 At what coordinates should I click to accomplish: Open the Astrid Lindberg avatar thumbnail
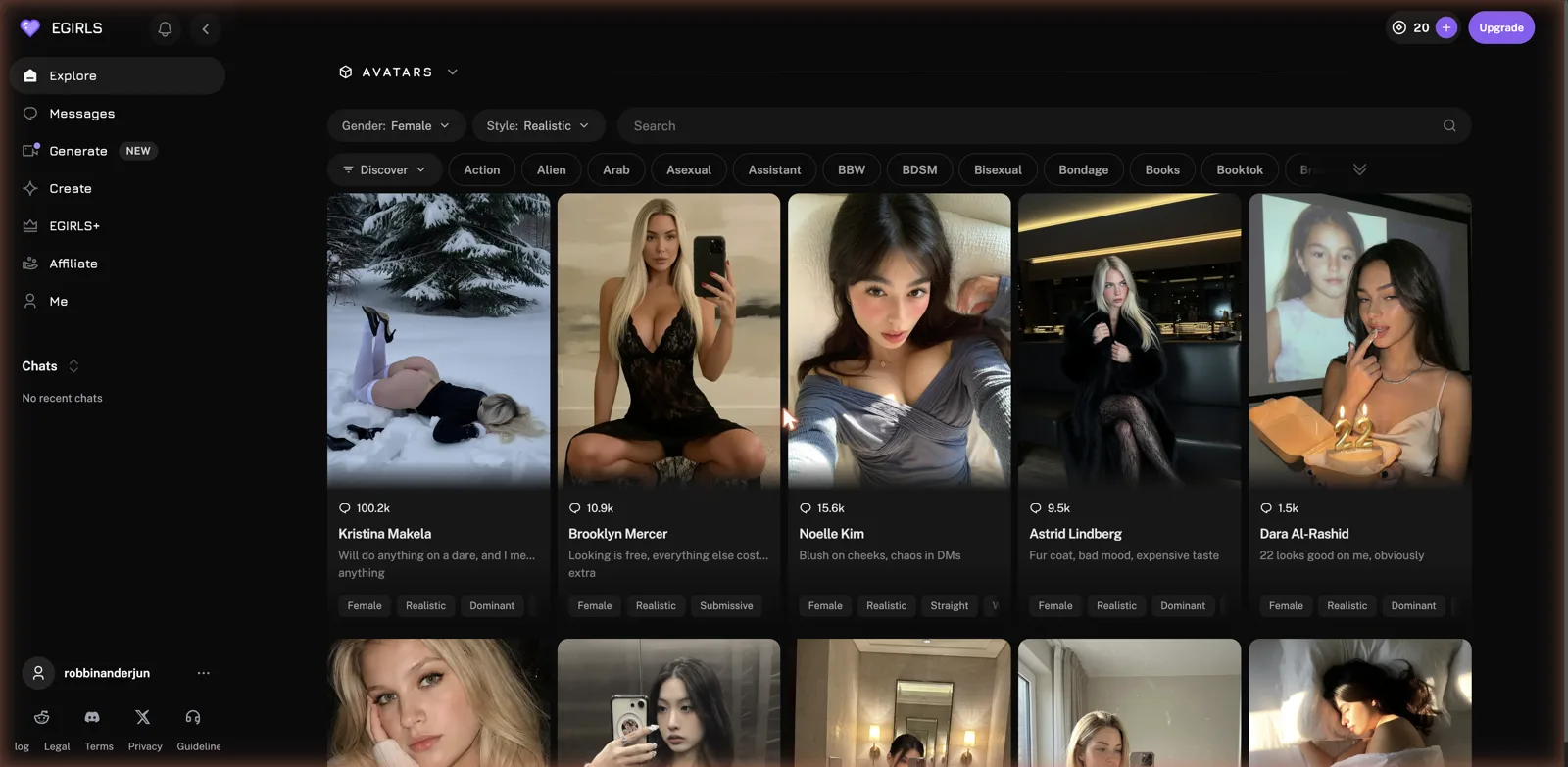coord(1130,340)
